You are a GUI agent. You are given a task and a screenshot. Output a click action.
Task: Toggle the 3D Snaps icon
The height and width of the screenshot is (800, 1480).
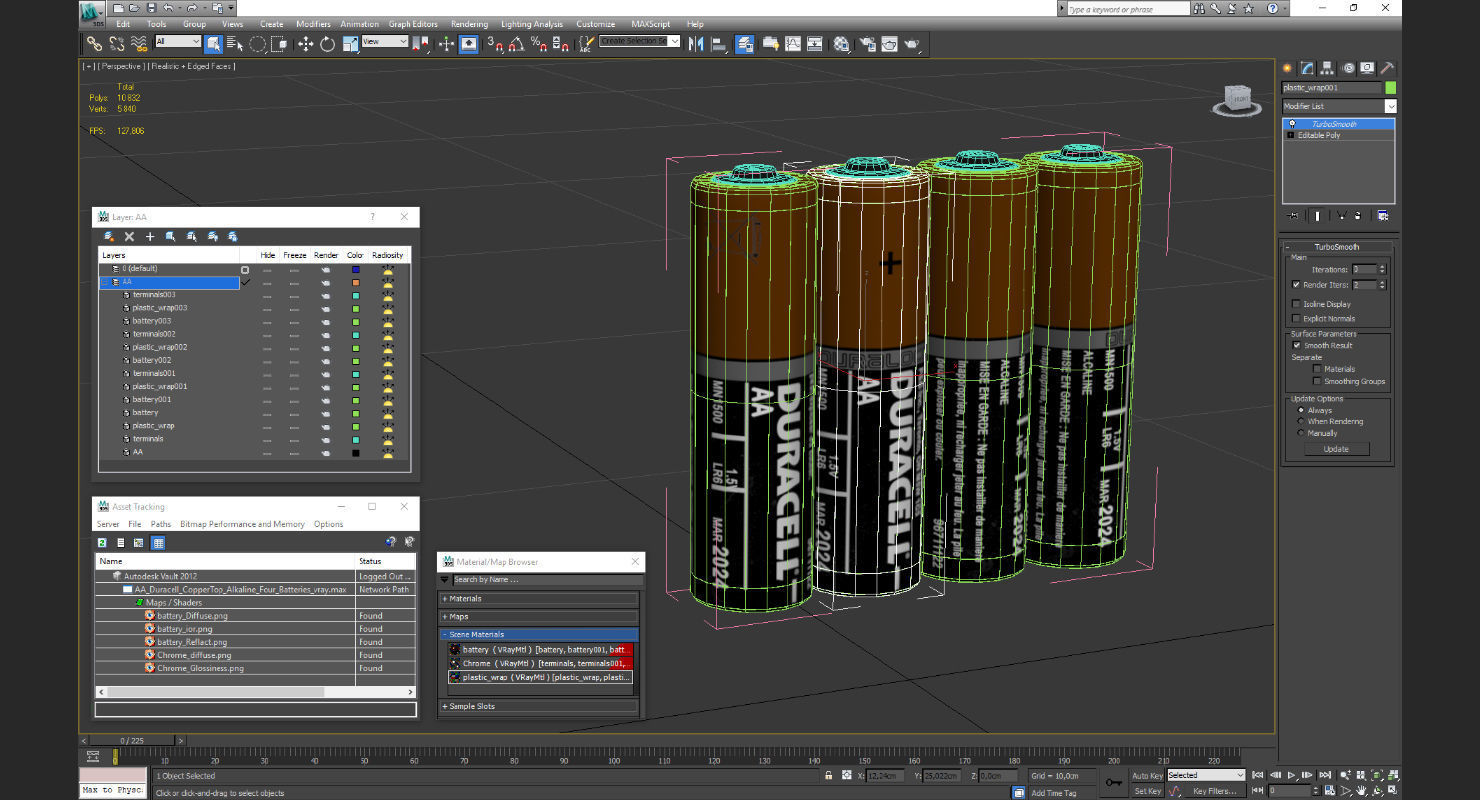click(x=496, y=44)
